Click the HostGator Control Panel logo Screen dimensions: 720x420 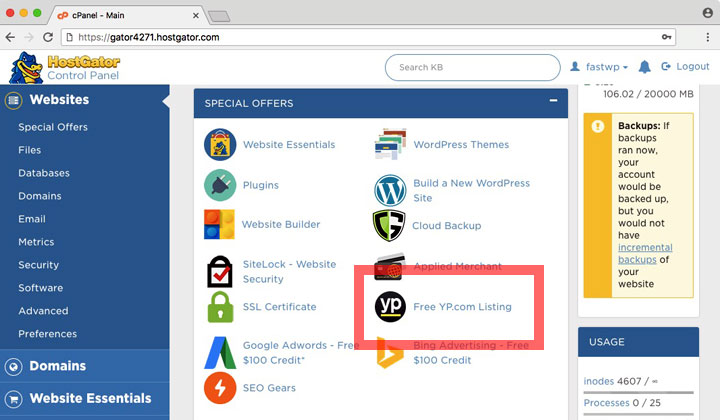pos(64,67)
